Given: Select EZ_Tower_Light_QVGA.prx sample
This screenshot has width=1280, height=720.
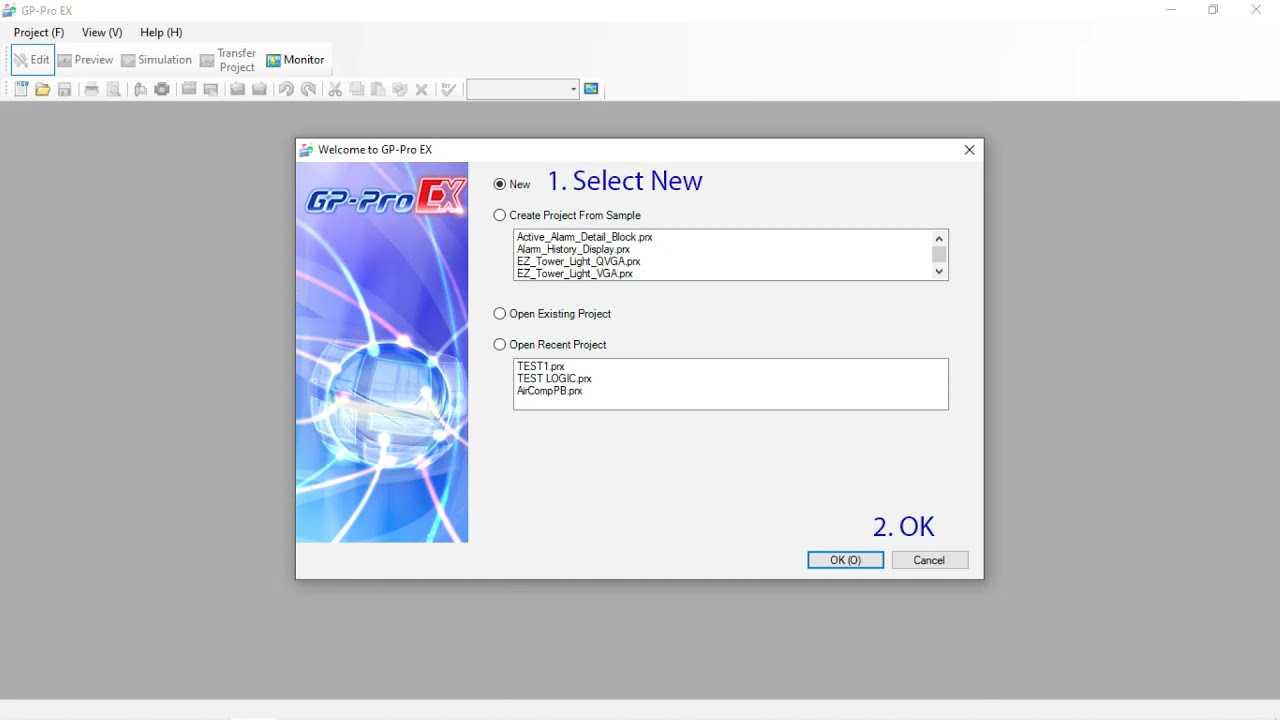Looking at the screenshot, I should (579, 261).
